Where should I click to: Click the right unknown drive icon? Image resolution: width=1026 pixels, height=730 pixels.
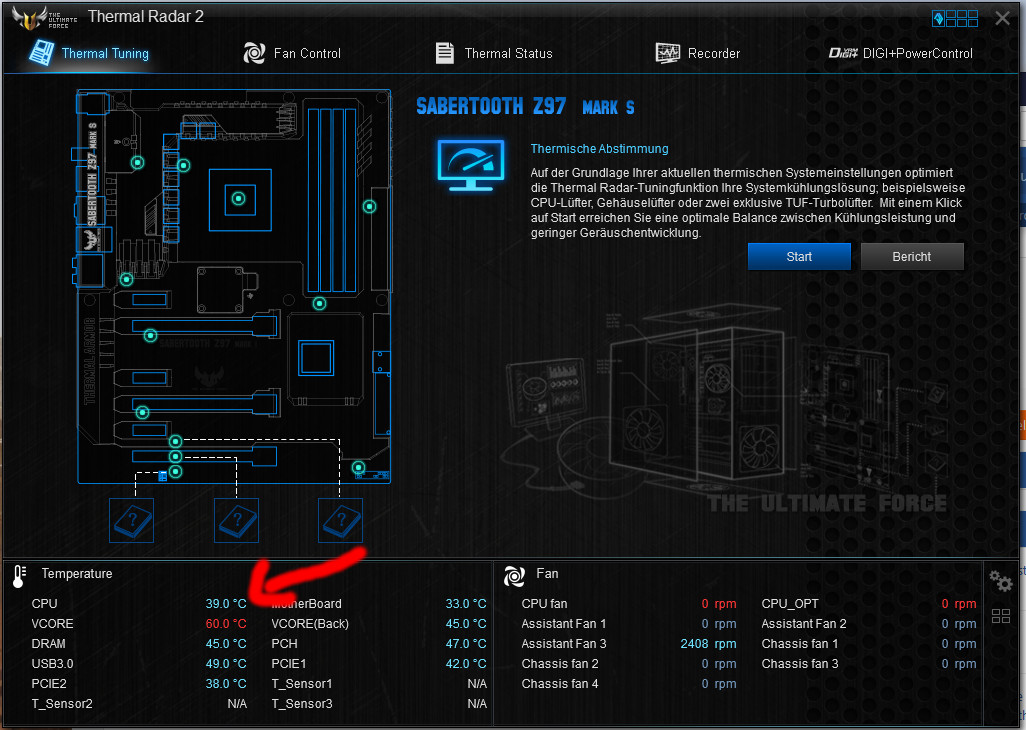tap(340, 521)
